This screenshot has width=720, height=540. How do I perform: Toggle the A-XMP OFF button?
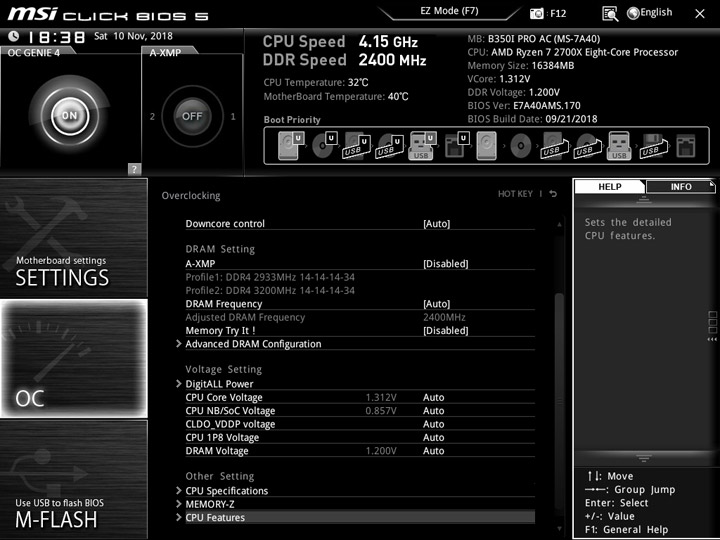[192, 116]
